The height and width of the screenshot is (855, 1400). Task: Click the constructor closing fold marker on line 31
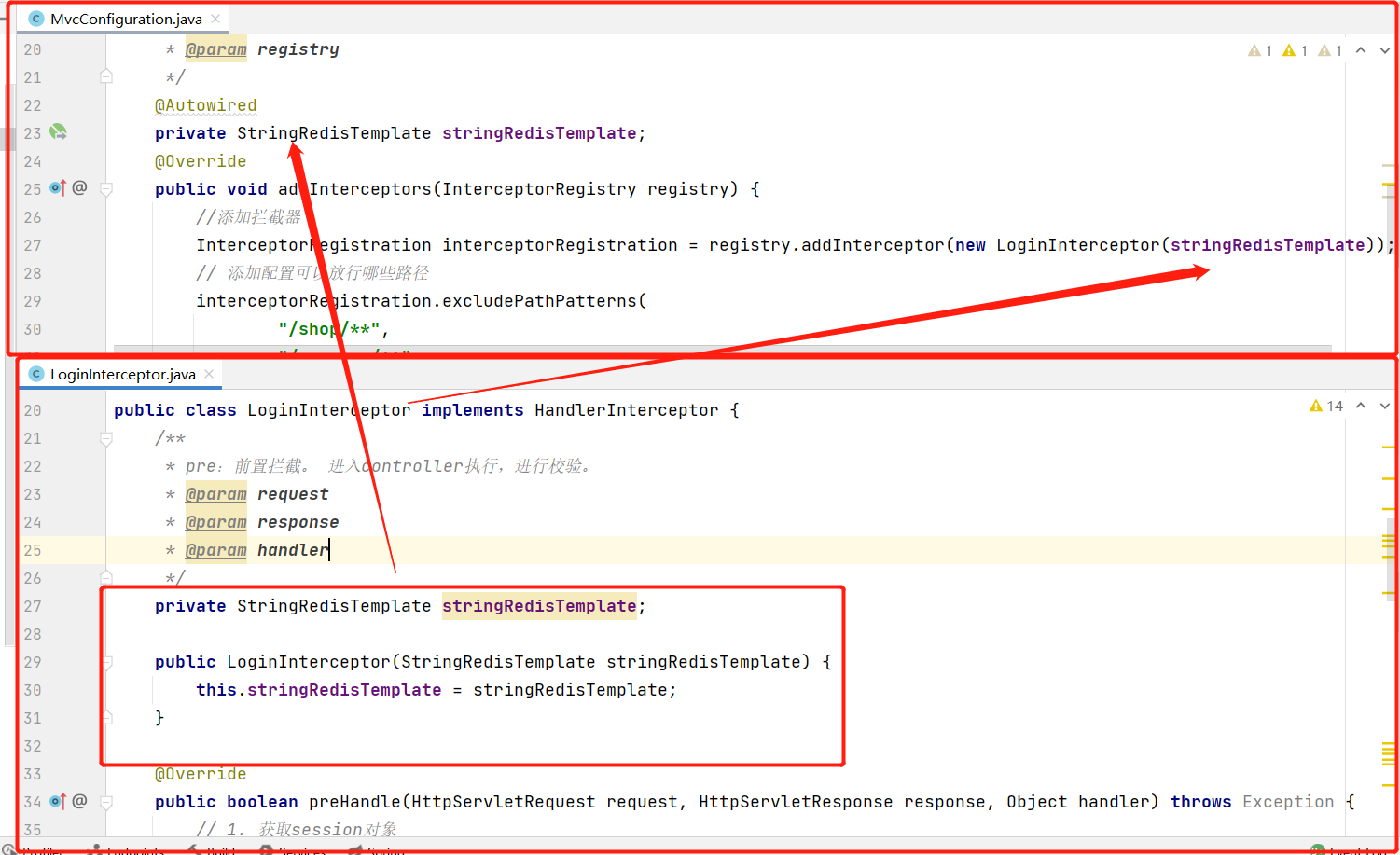point(106,717)
